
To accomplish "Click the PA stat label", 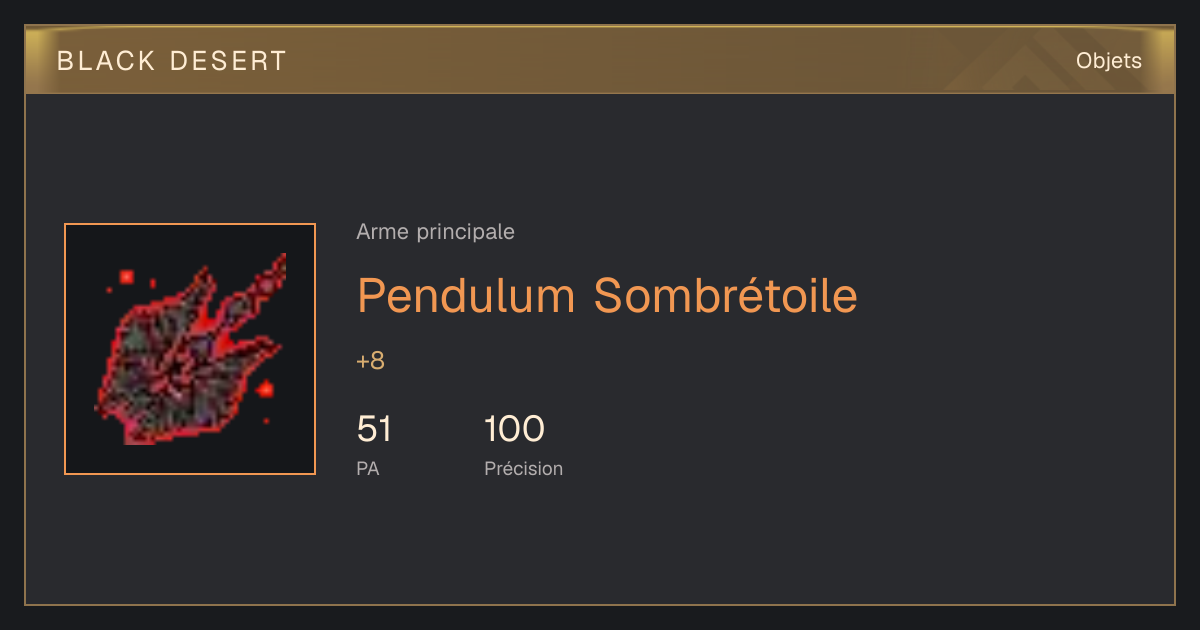I will click(x=368, y=468).
